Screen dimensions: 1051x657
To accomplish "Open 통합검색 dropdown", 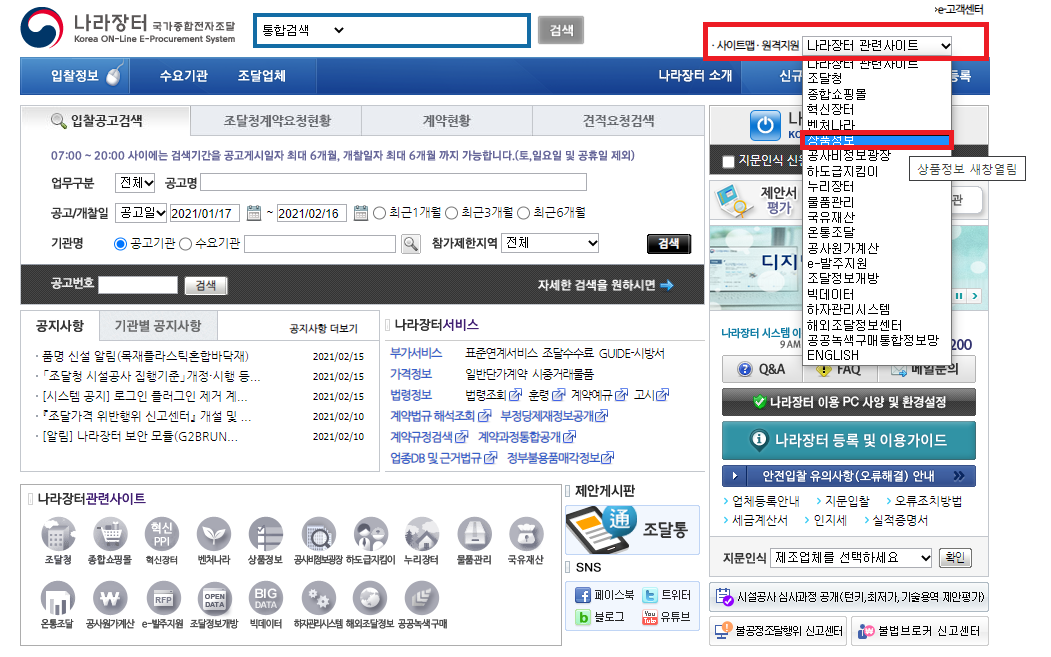I will [x=303, y=30].
